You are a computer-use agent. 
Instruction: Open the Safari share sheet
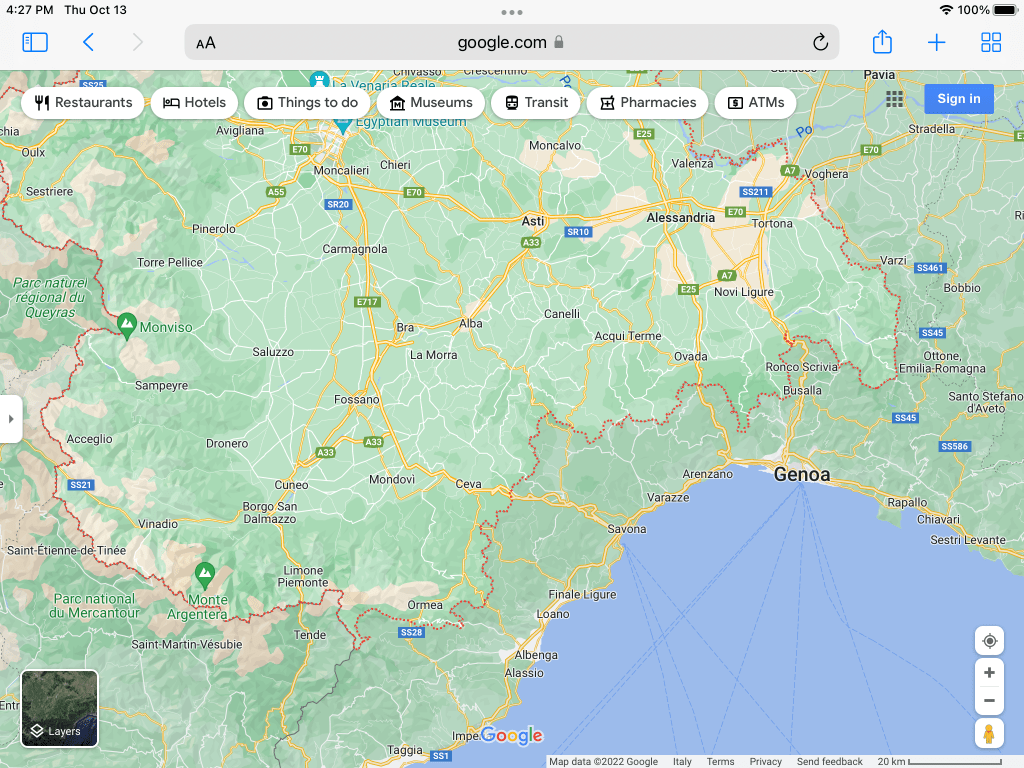pos(881,42)
